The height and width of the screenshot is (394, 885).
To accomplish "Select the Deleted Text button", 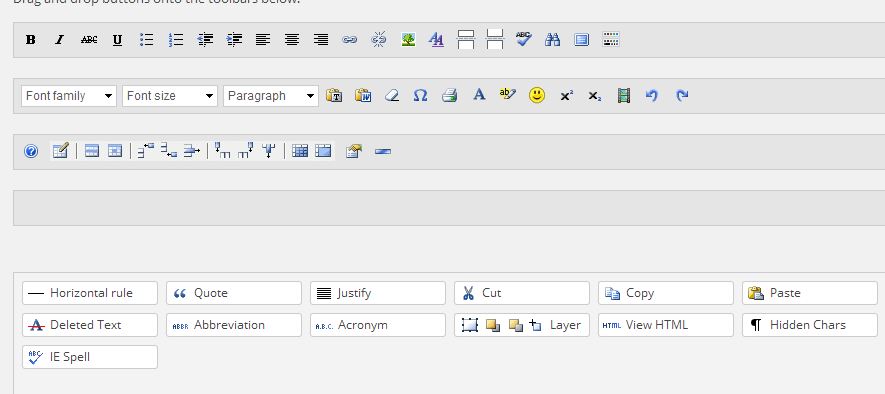I will click(90, 325).
